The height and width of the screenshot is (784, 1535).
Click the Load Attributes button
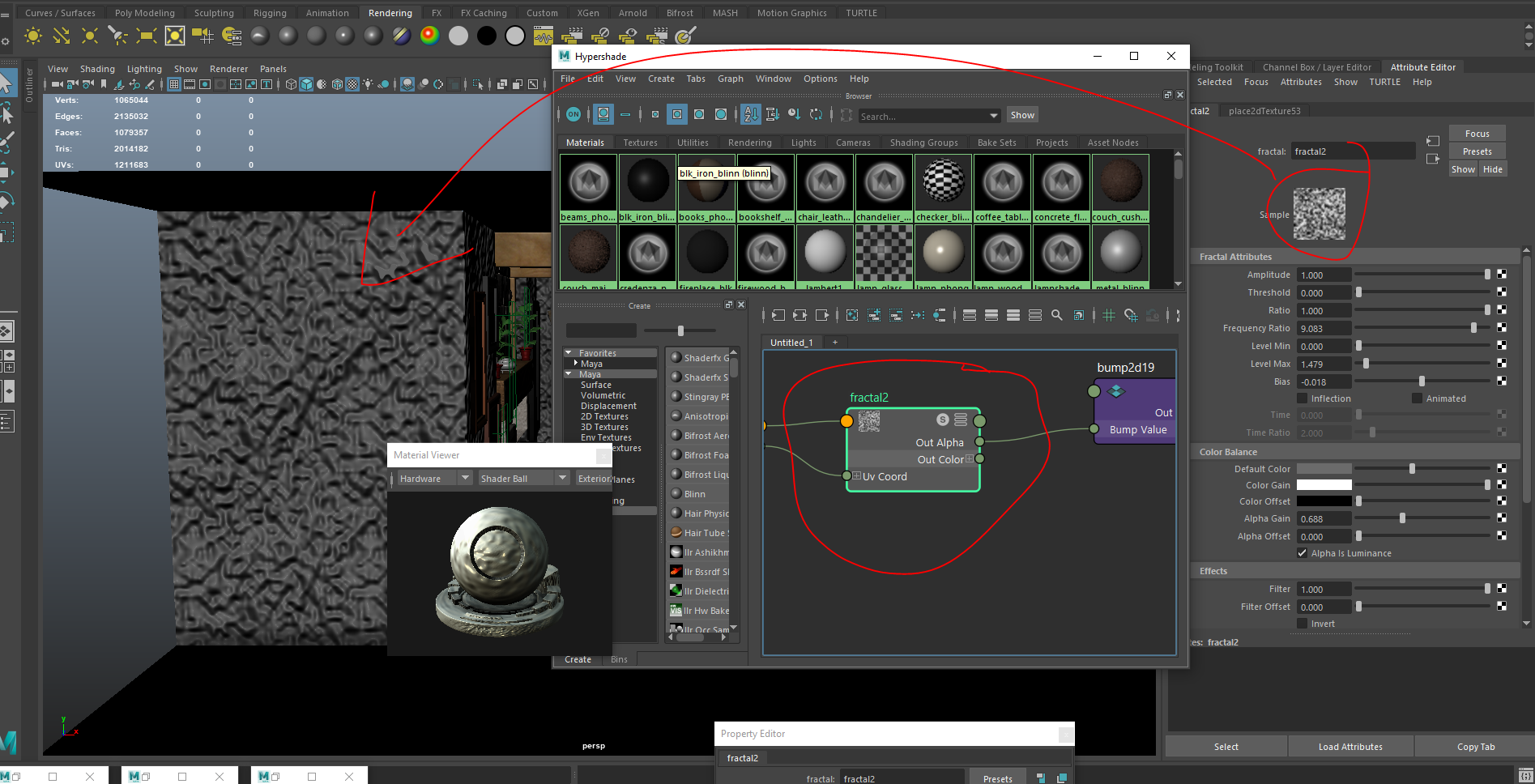point(1350,746)
